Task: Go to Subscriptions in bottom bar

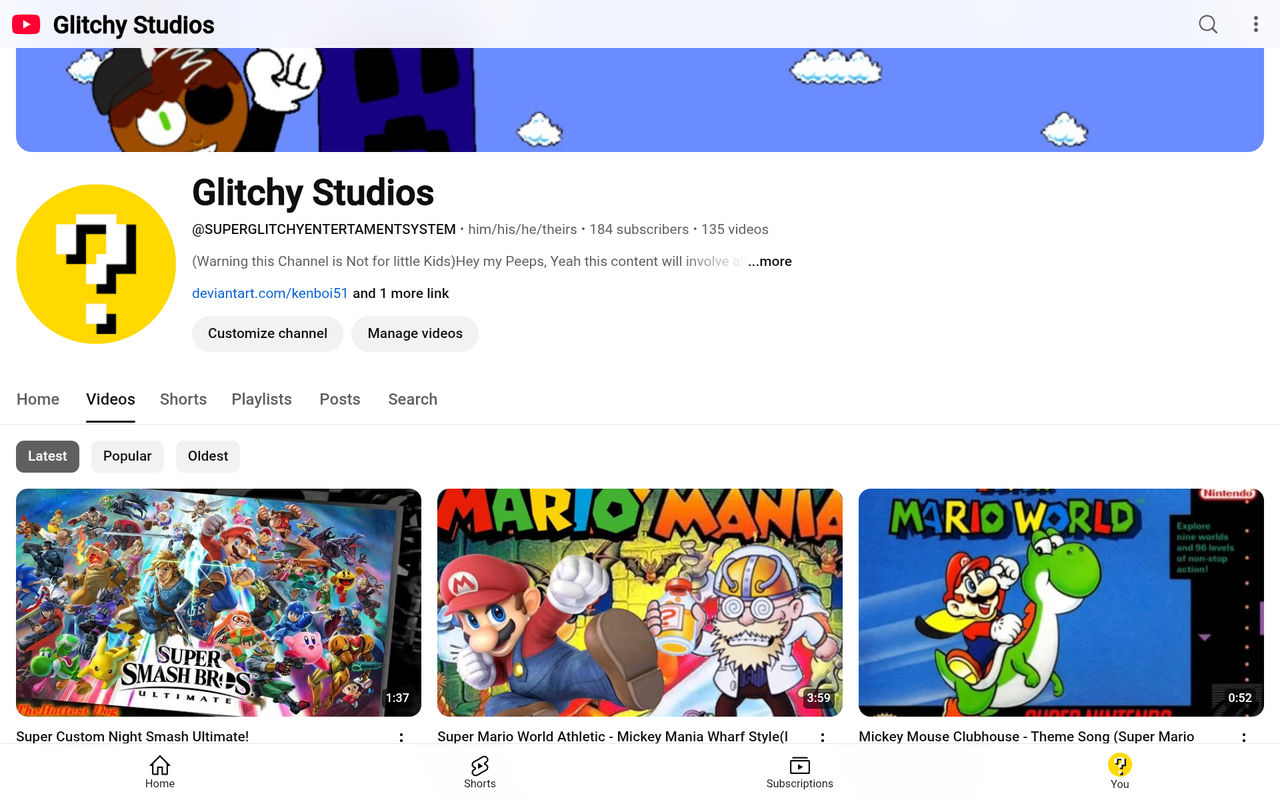Action: pos(800,772)
